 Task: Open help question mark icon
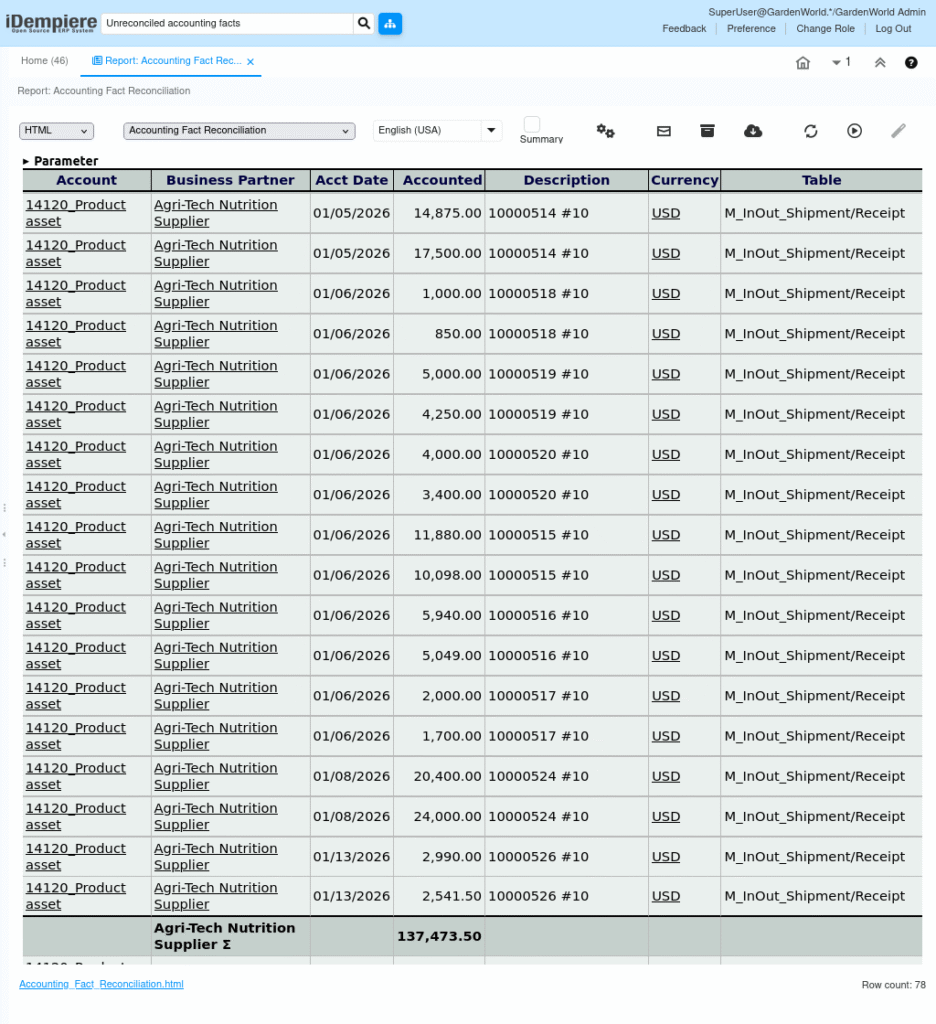coord(911,63)
